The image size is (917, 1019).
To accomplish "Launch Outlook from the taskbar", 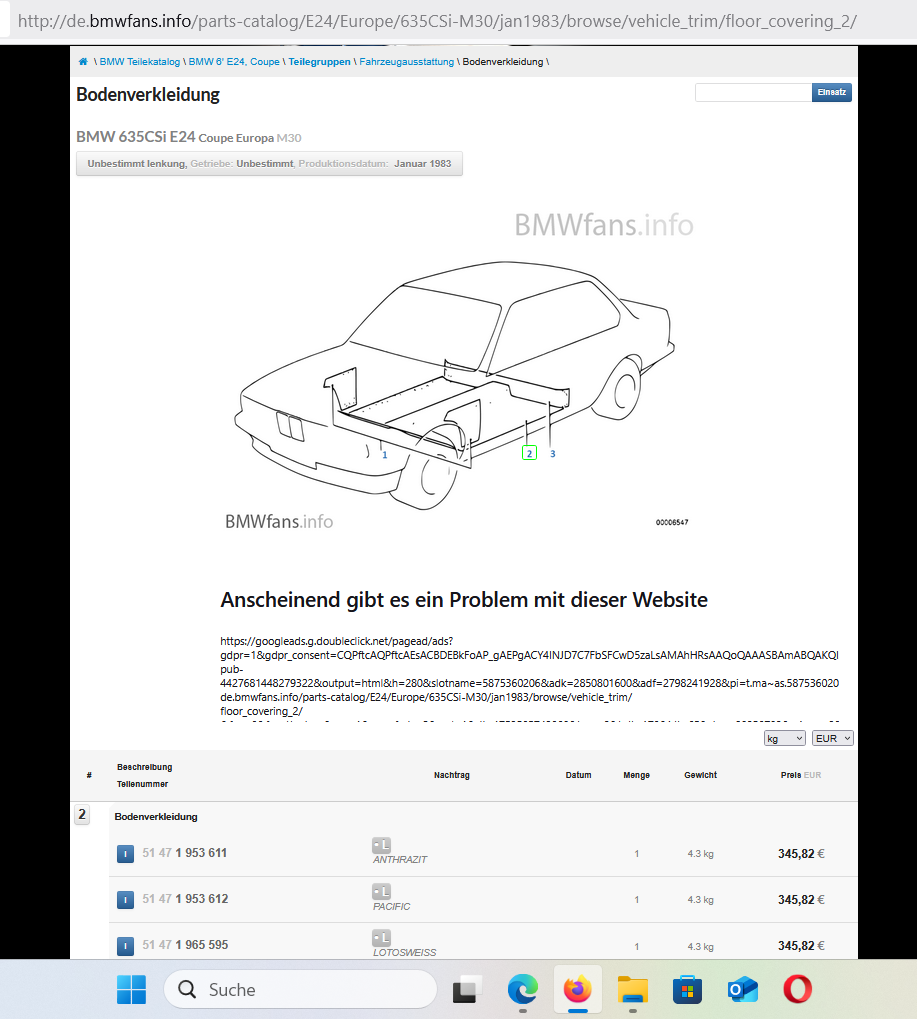I will pyautogui.click(x=742, y=990).
